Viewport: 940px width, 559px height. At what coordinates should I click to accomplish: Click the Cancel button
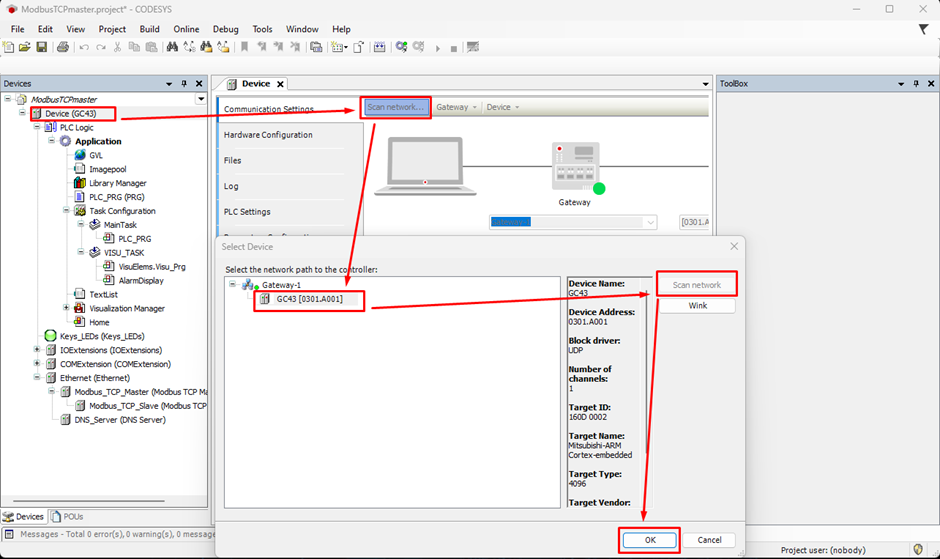coord(709,540)
